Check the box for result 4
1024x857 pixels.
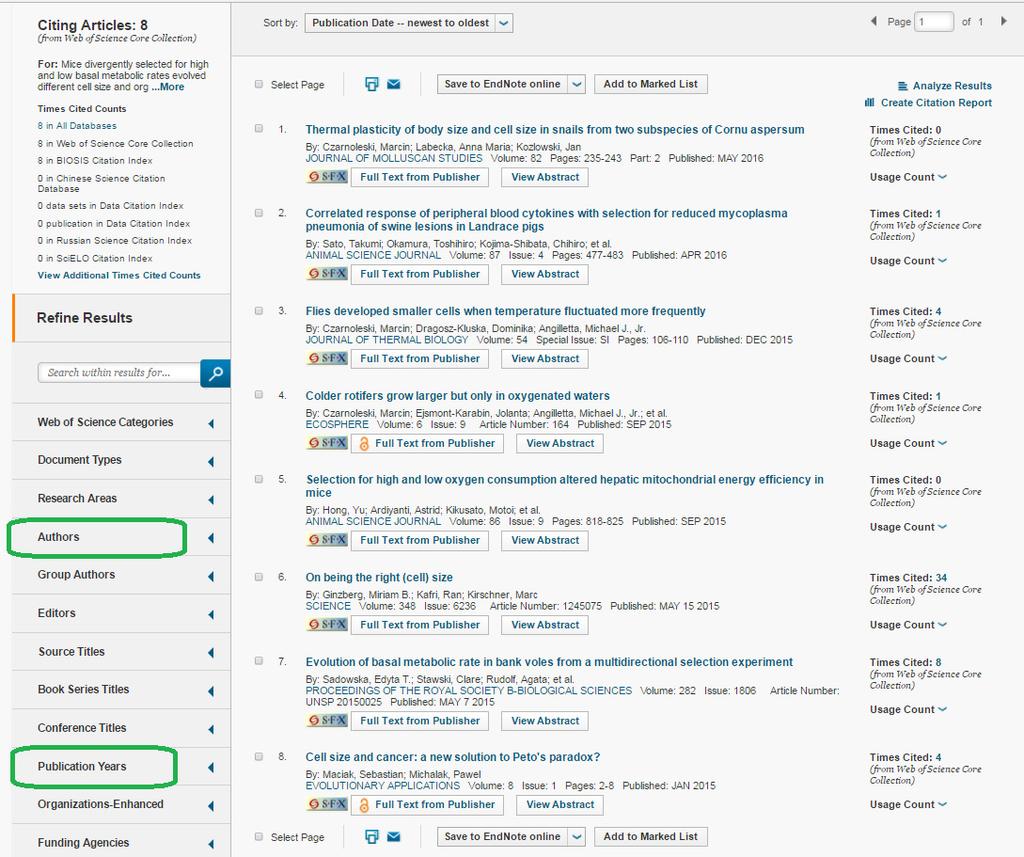pos(259,395)
